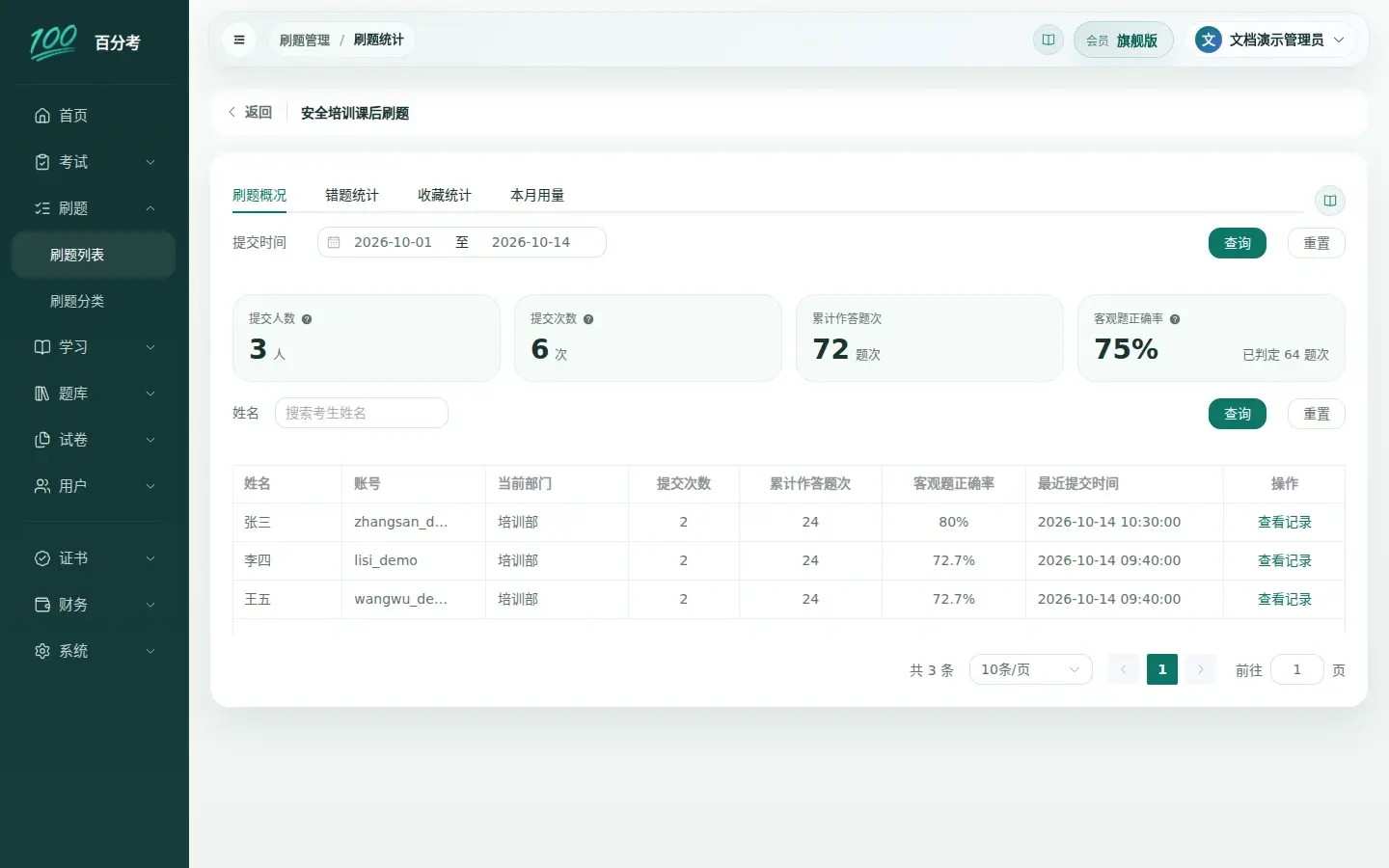1389x868 pixels.
Task: Open 查看记录 for 李四
Action: point(1285,561)
